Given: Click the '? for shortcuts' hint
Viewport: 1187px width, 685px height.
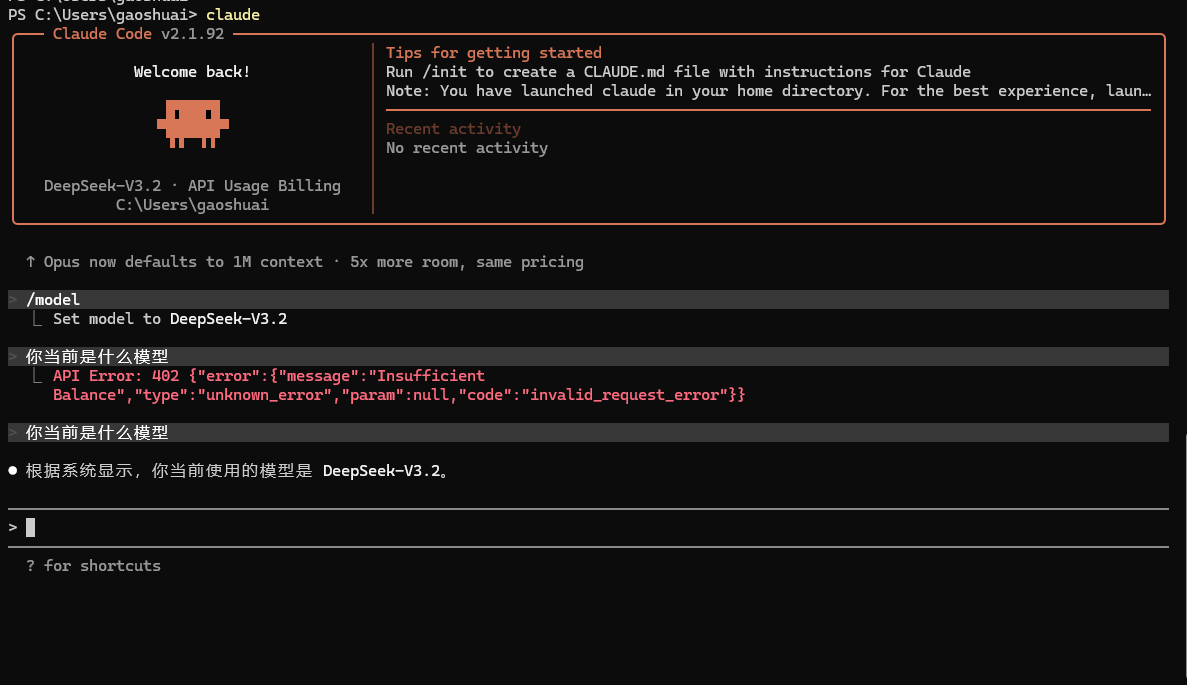Looking at the screenshot, I should 93,566.
